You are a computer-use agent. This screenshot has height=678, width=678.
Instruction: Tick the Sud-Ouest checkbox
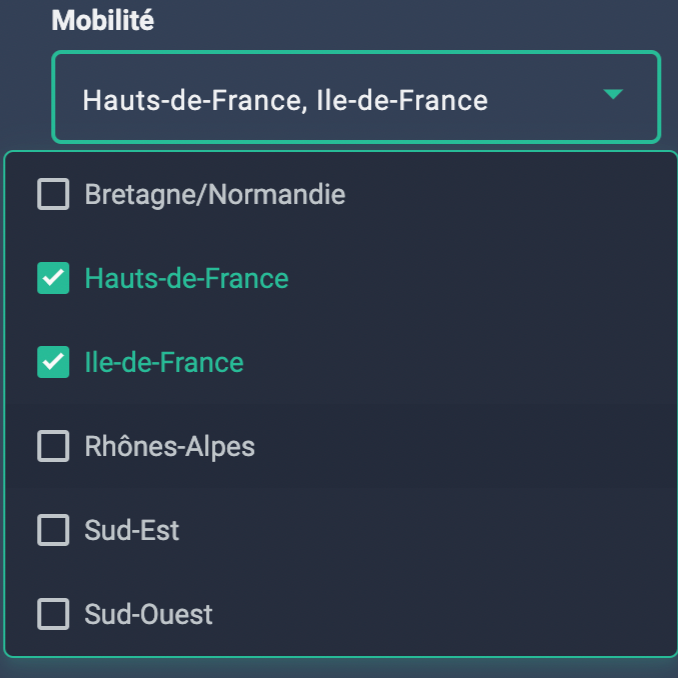(x=53, y=614)
